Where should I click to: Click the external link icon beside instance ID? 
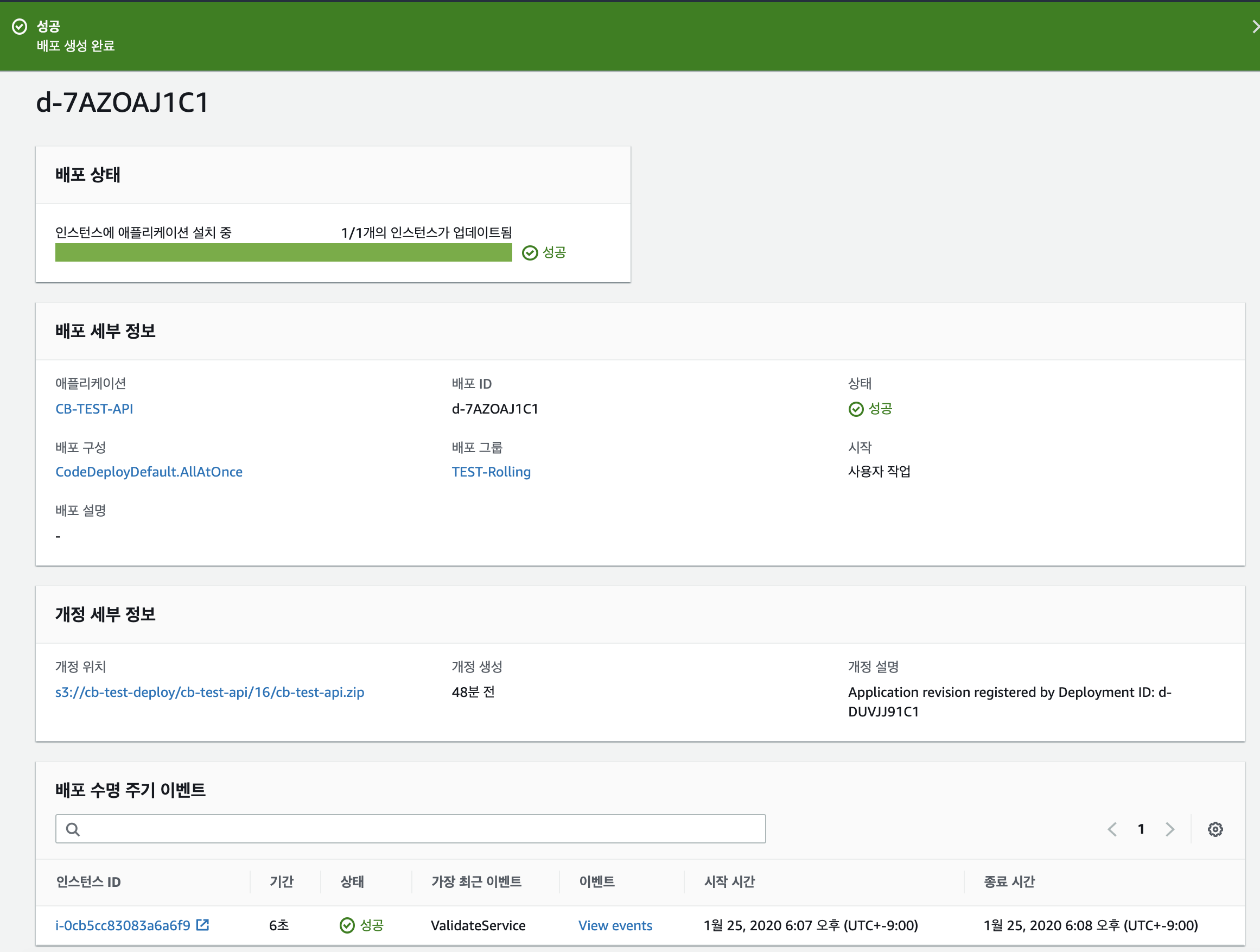point(202,925)
